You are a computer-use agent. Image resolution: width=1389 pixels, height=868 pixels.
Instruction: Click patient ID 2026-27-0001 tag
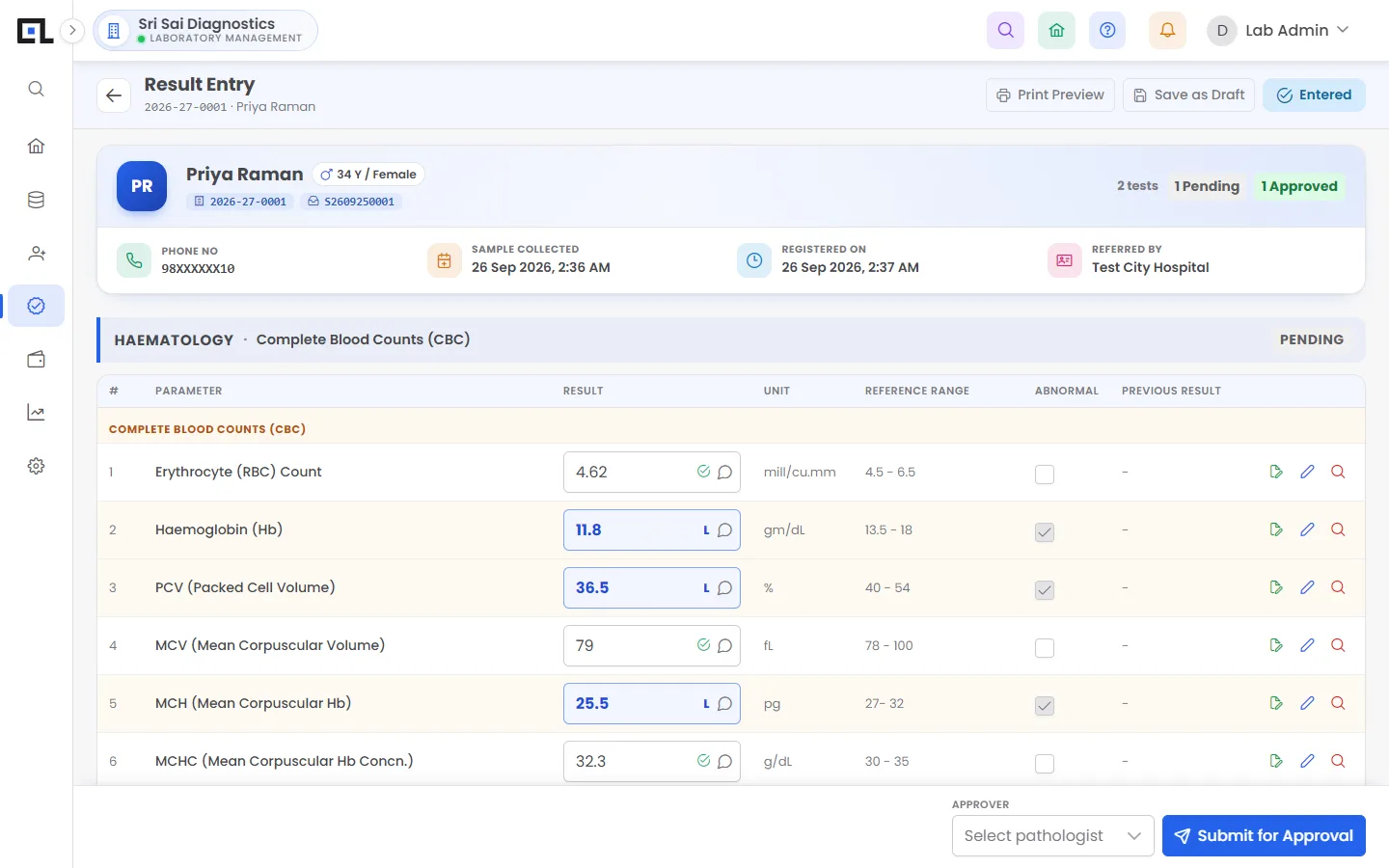coord(240,202)
